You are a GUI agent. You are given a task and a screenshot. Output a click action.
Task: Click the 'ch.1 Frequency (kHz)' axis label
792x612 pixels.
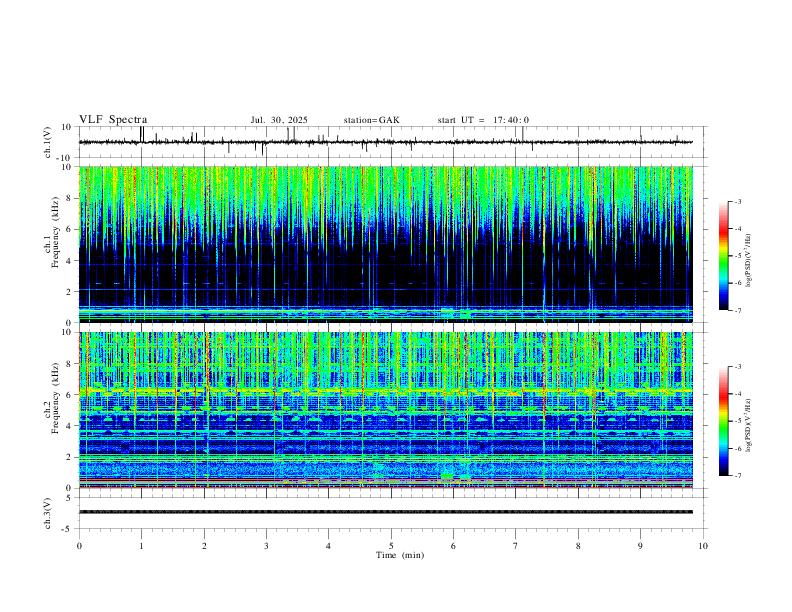tap(53, 232)
